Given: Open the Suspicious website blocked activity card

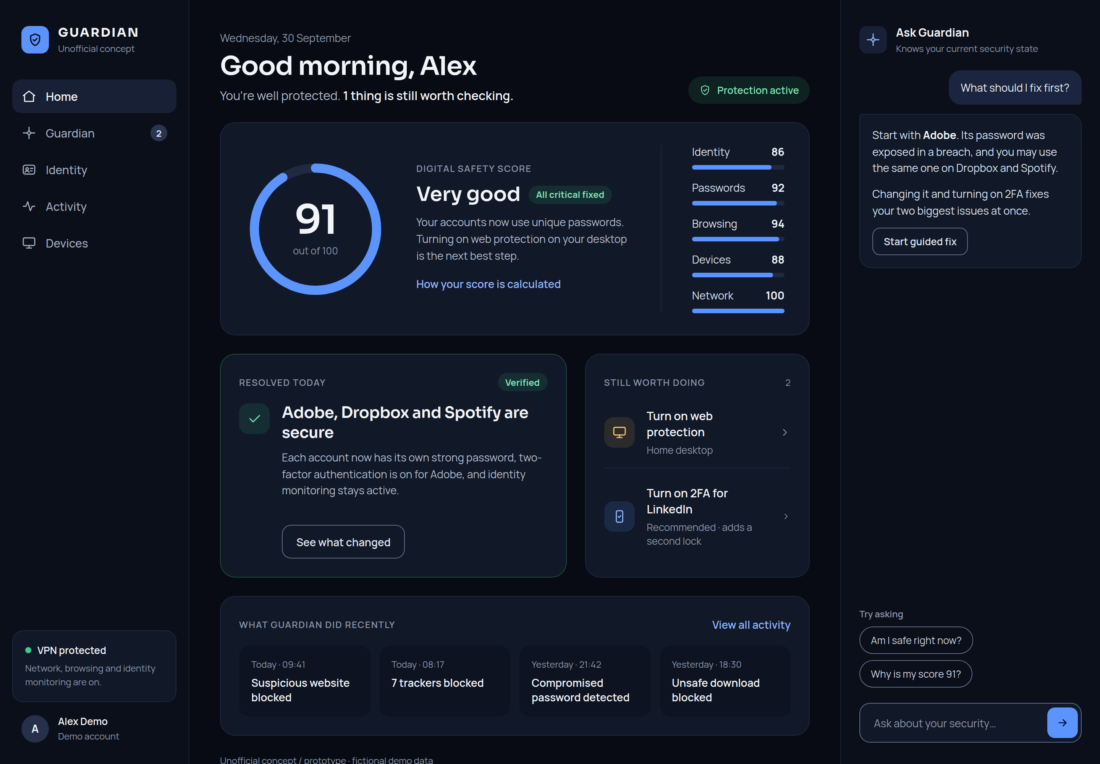Looking at the screenshot, I should click(304, 681).
